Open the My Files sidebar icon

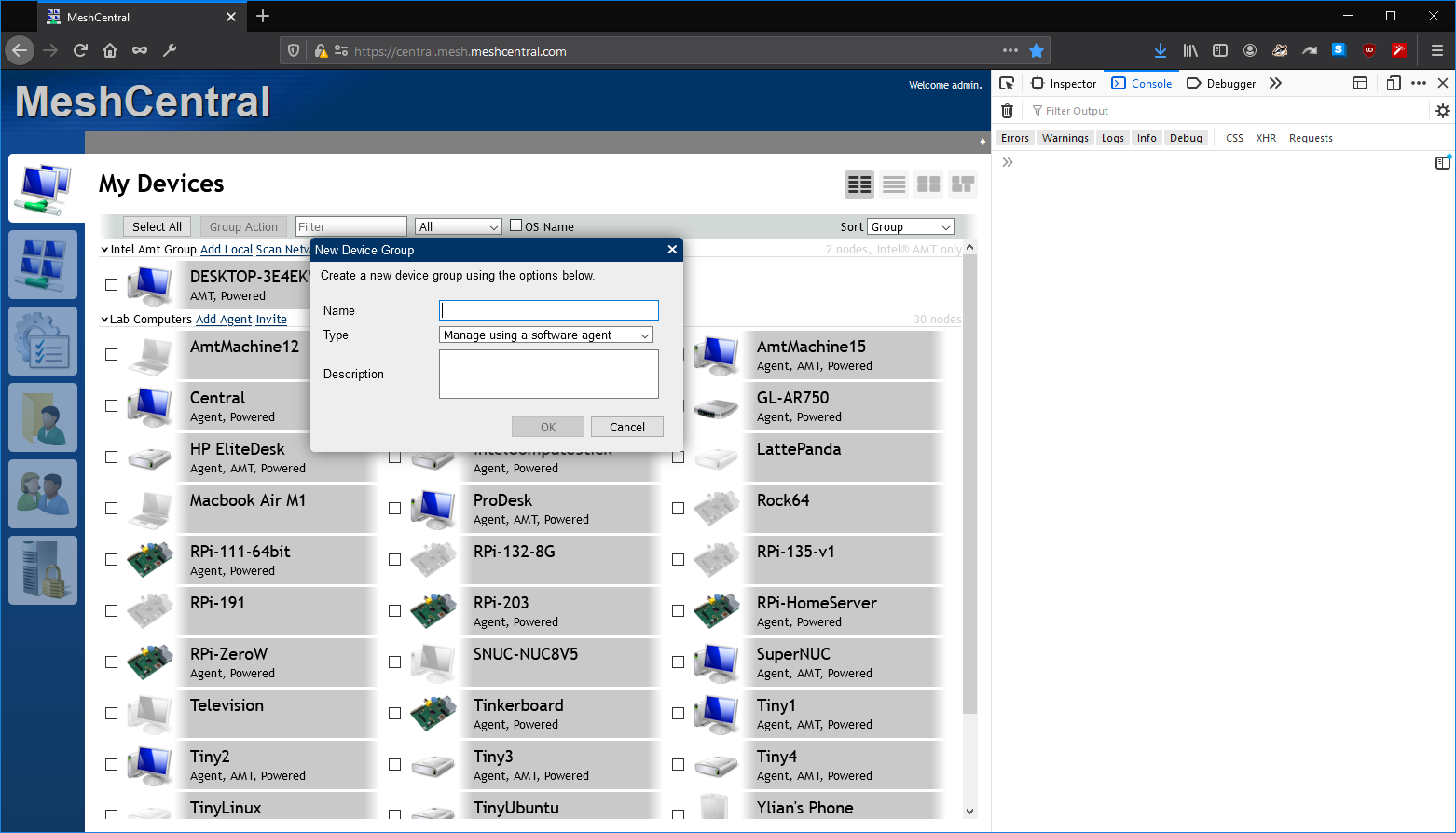(43, 417)
